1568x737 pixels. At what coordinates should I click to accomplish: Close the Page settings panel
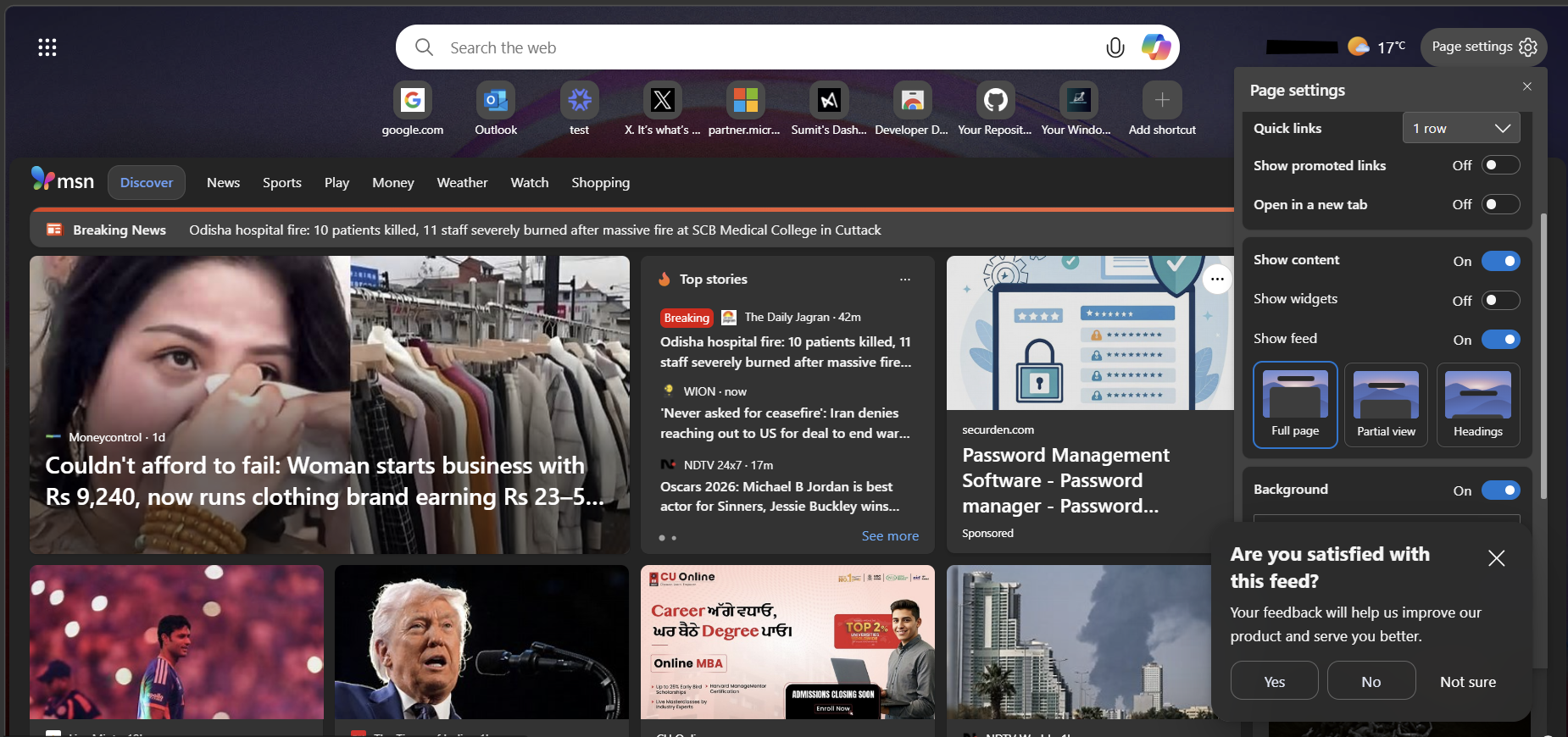pos(1527,86)
